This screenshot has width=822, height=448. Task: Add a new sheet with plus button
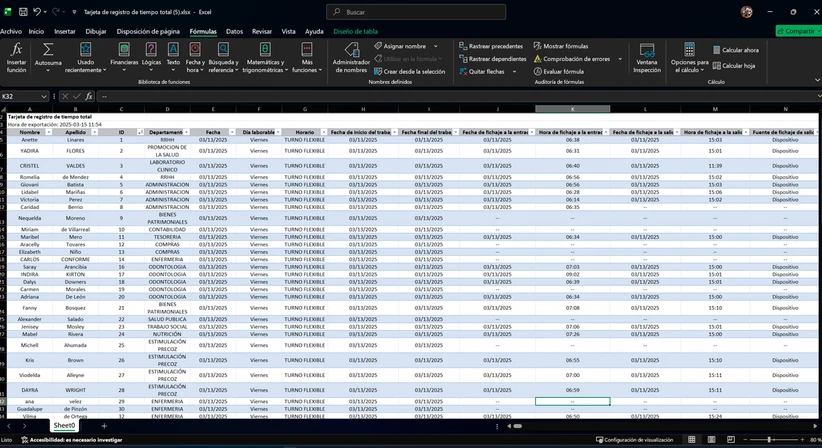pyautogui.click(x=104, y=426)
